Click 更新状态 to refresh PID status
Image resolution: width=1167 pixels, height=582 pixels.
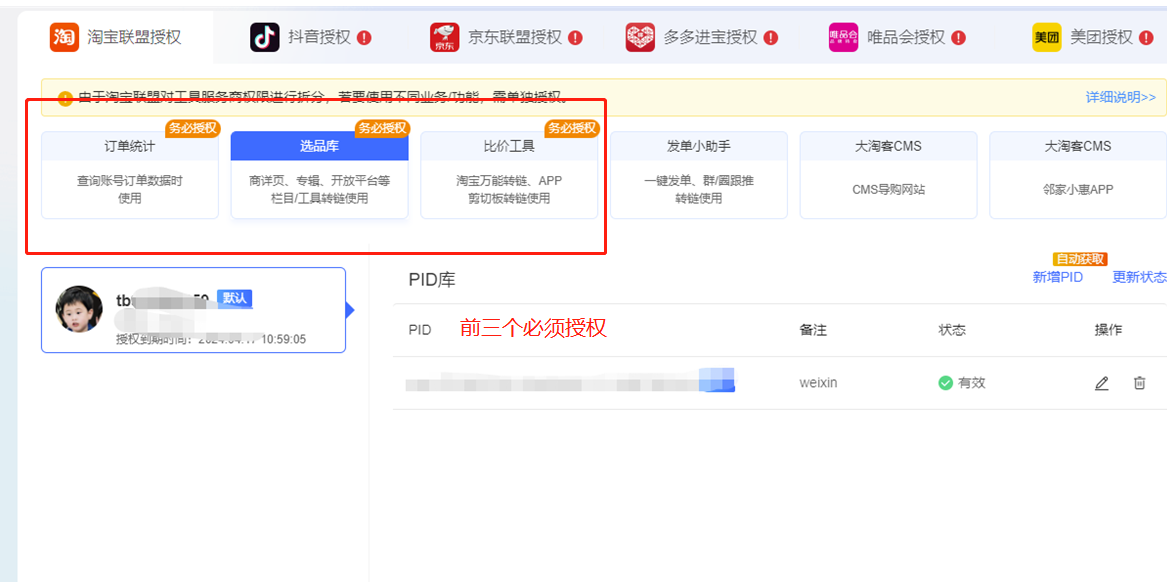coord(1139,276)
